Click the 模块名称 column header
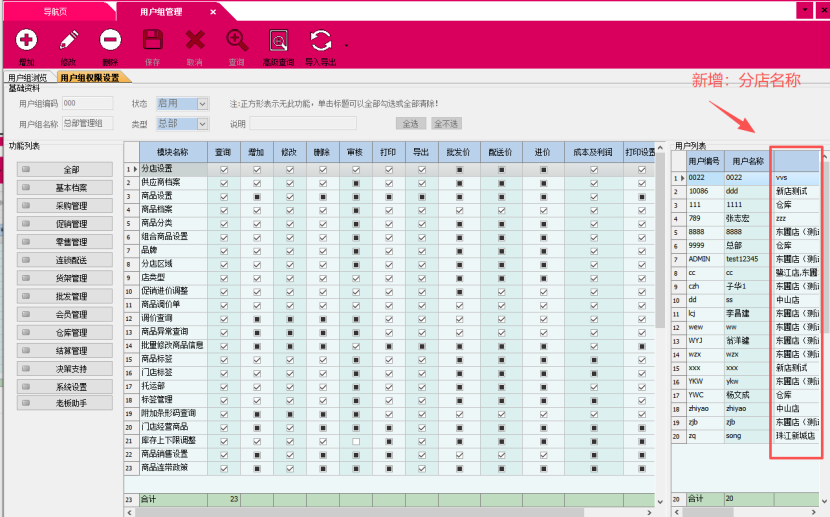 pos(173,152)
